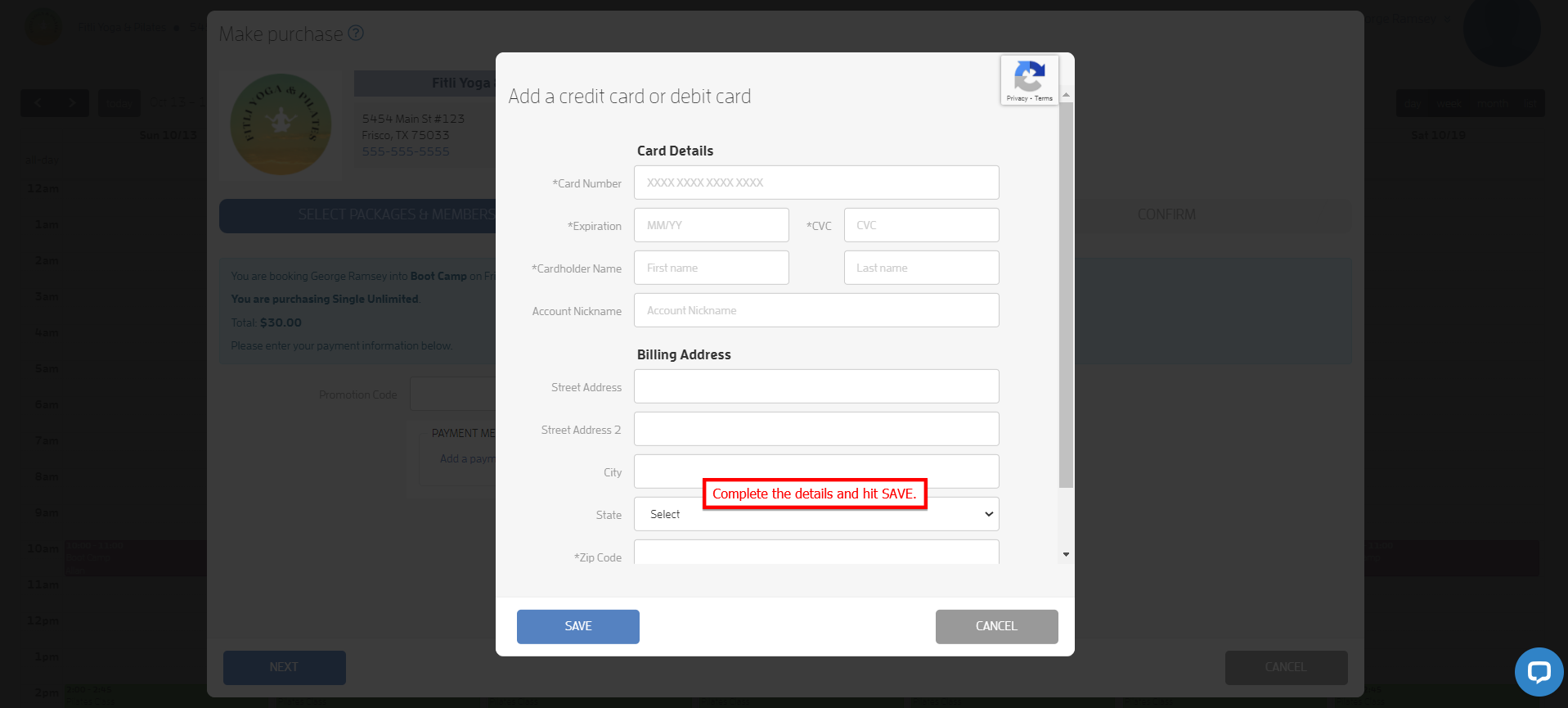The image size is (1568, 708).
Task: Click CANCEL in the card dialog
Action: click(x=996, y=627)
